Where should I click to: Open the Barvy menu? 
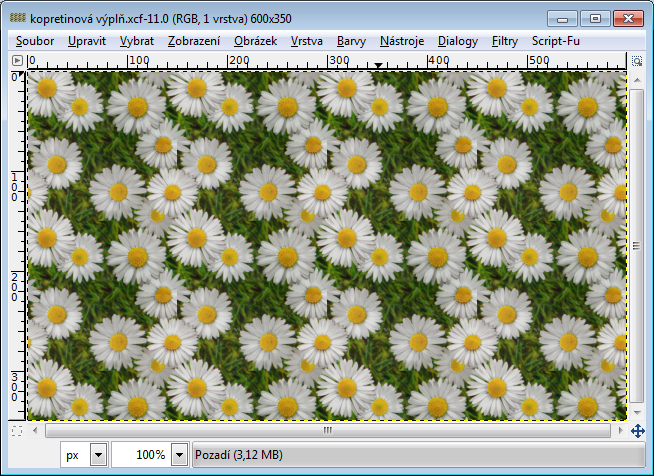pos(351,41)
